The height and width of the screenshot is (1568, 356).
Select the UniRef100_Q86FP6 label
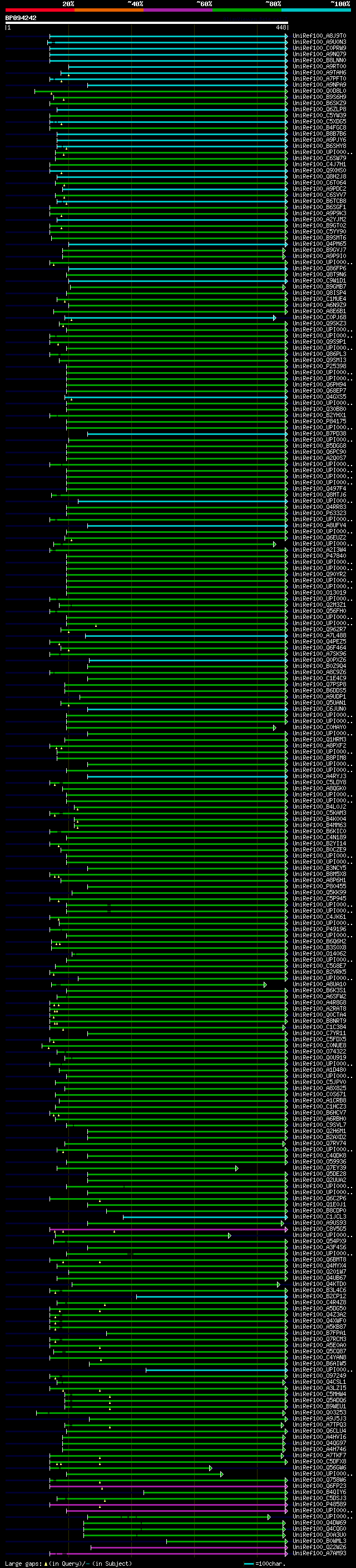[319, 269]
